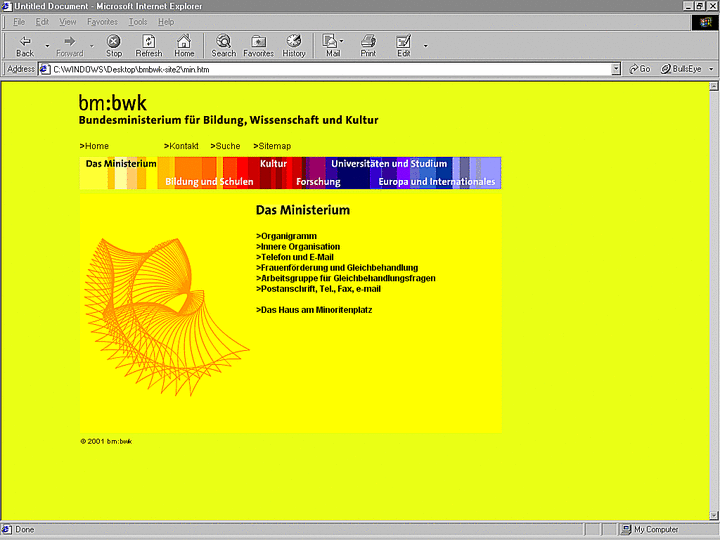Expand the address bar dropdown list
The height and width of the screenshot is (540, 720).
[616, 69]
